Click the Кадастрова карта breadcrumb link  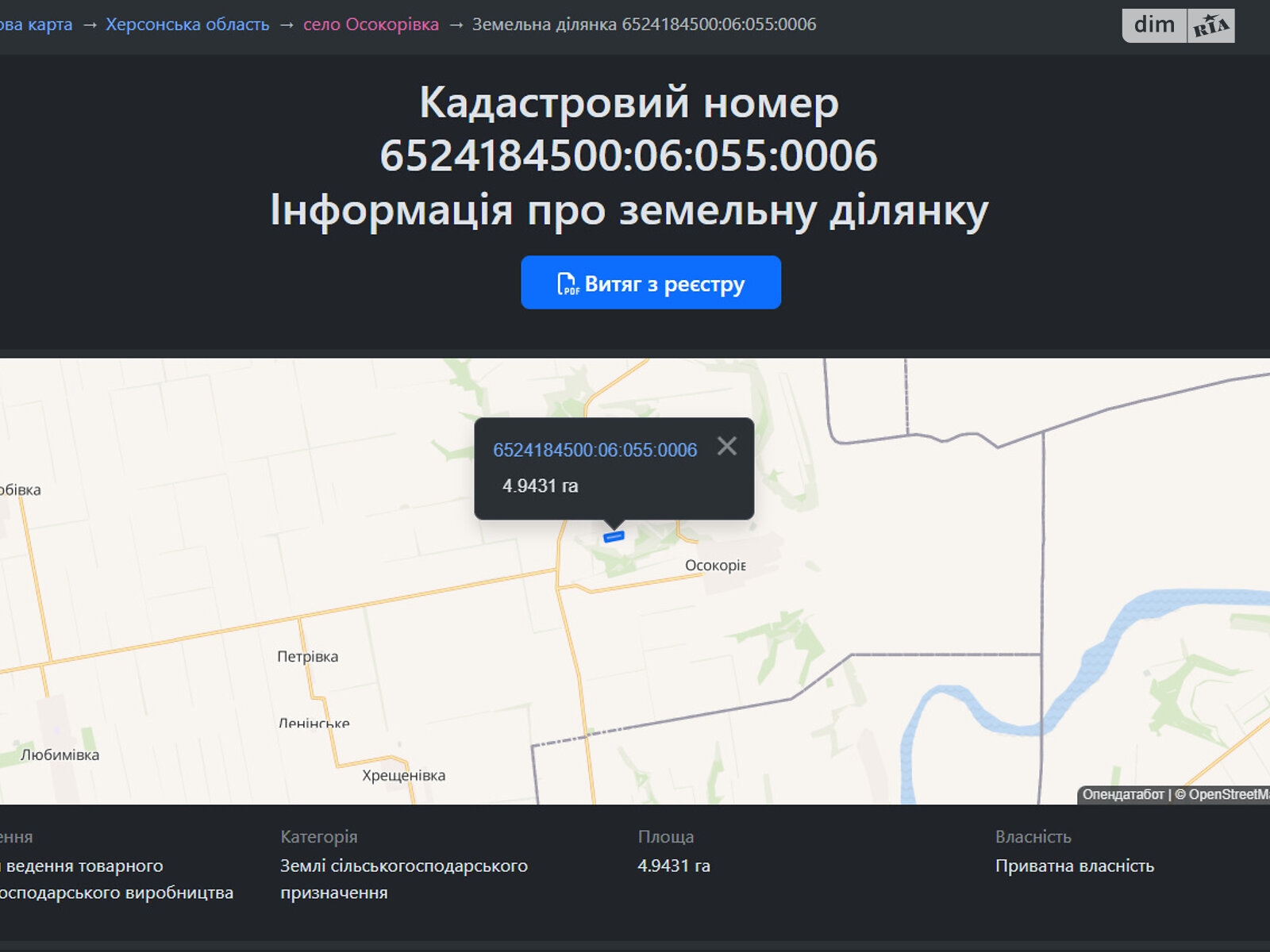point(36,25)
